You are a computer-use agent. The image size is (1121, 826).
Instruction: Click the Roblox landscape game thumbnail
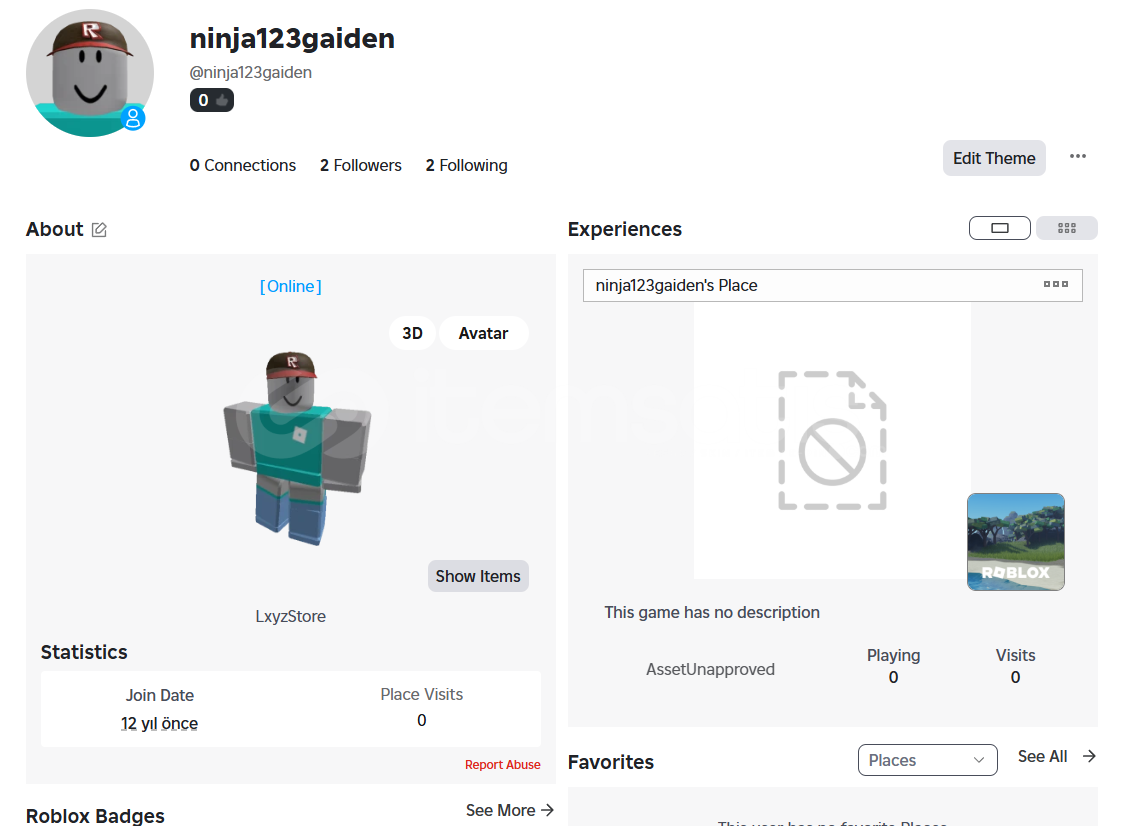point(1016,541)
